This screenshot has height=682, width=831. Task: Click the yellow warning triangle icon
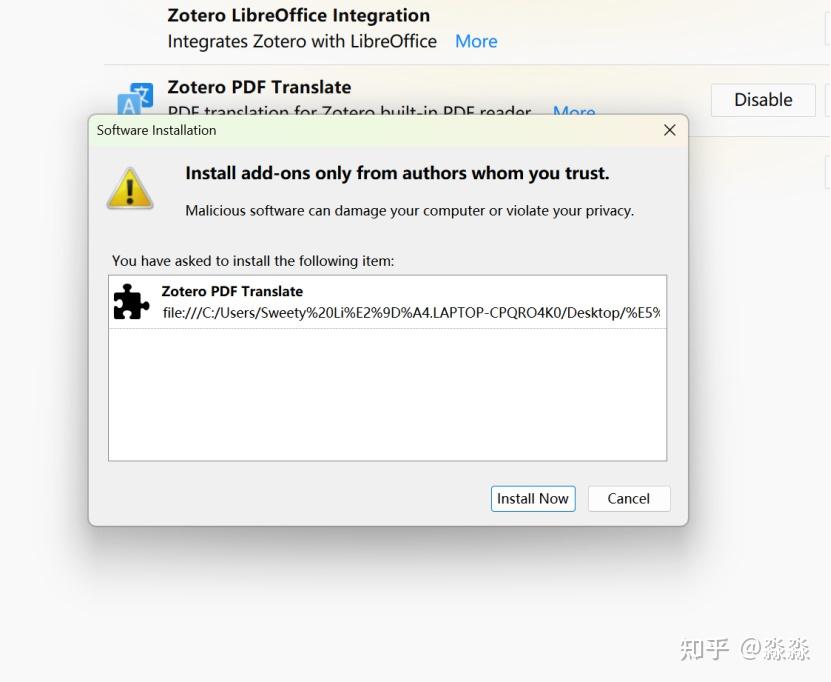[x=130, y=189]
